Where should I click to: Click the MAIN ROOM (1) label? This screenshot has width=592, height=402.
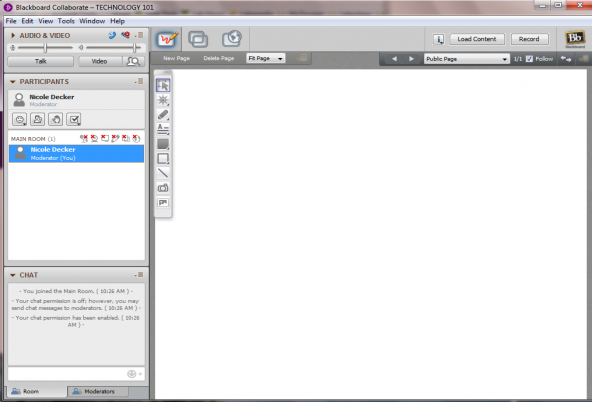tap(33, 139)
